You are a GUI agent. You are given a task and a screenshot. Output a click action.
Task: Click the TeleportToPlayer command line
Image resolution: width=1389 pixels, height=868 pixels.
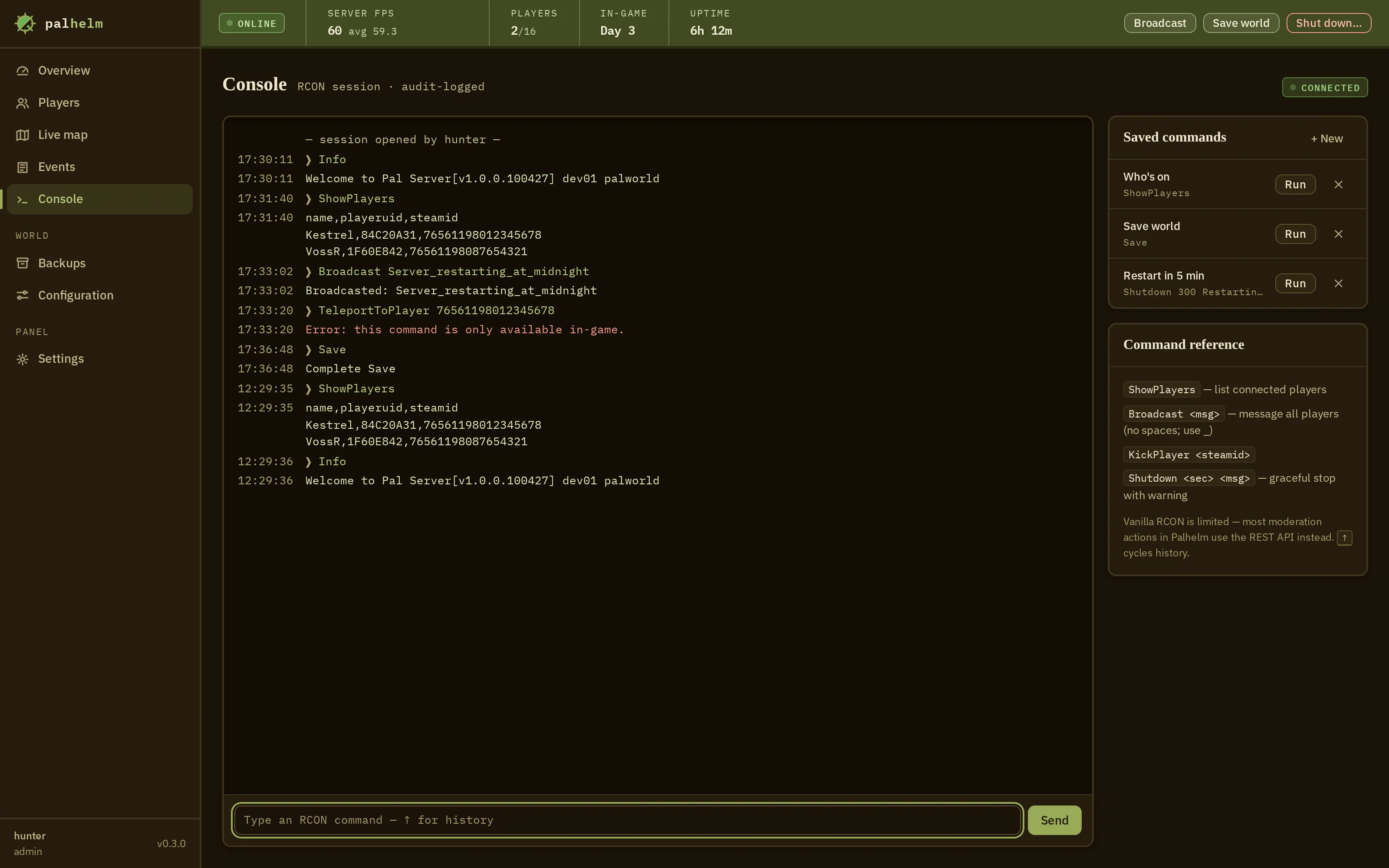[429, 311]
